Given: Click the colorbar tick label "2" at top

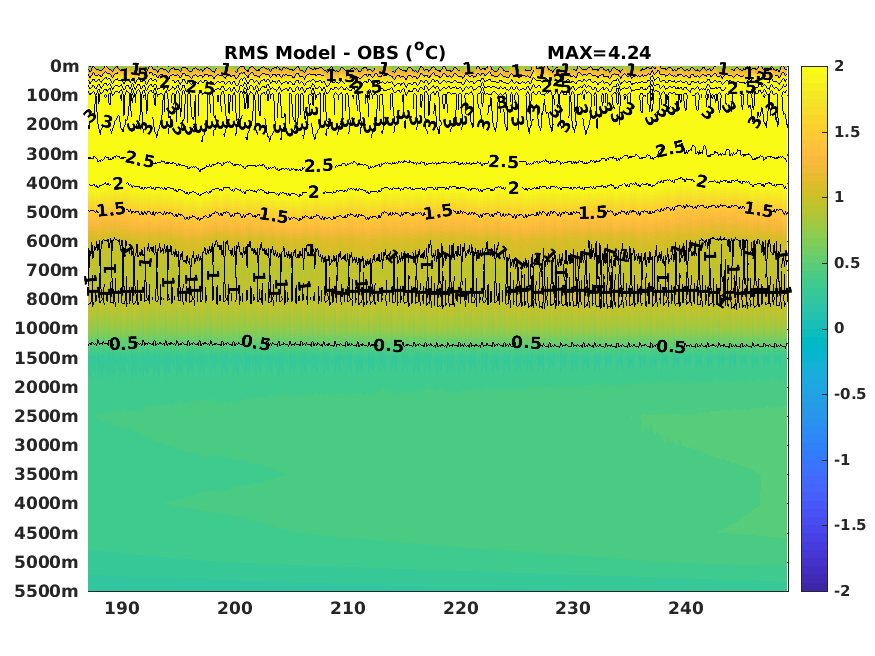Looking at the screenshot, I should [839, 66].
